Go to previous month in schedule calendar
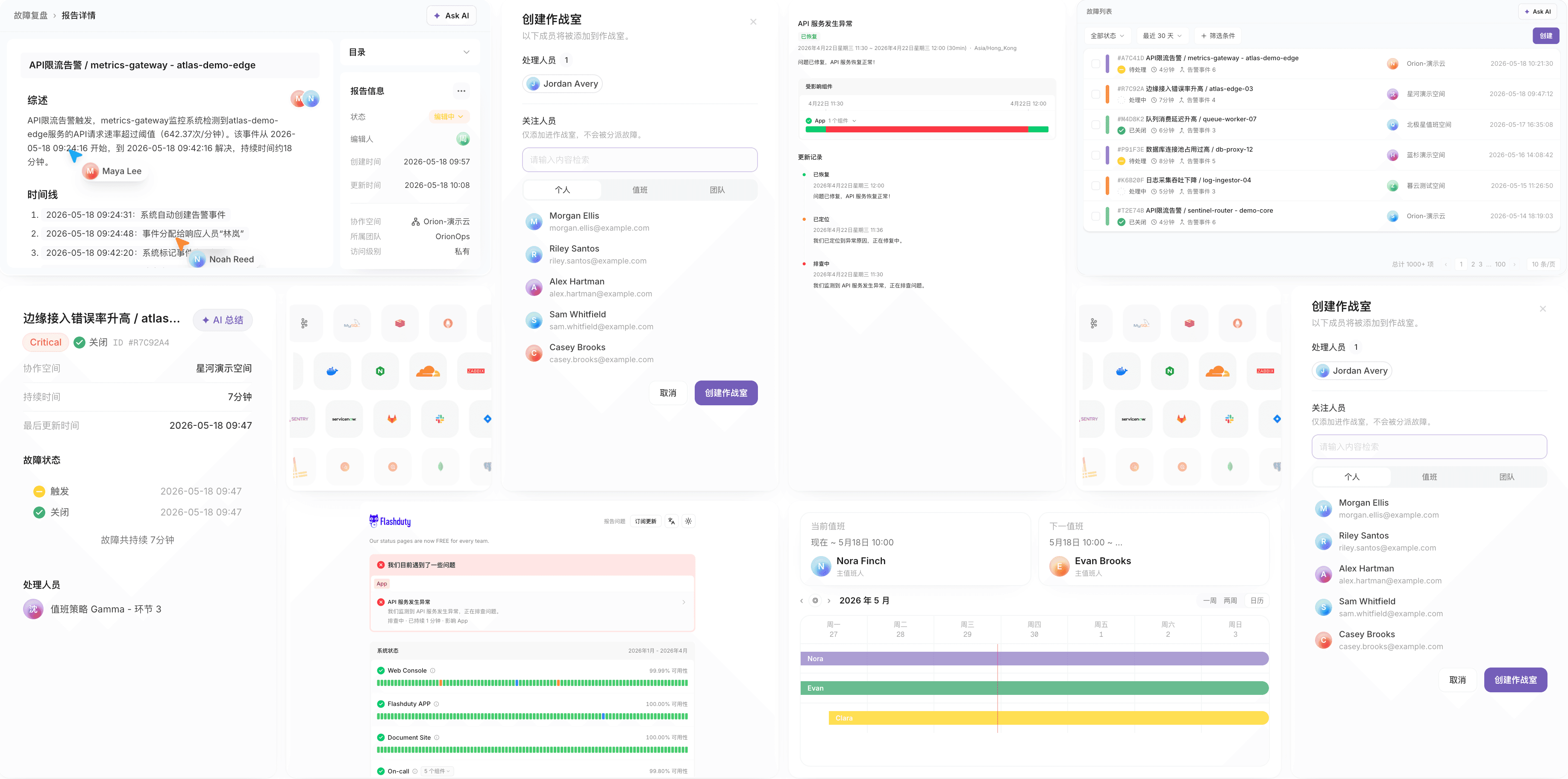Viewport: 1568px width, 779px height. [801, 600]
